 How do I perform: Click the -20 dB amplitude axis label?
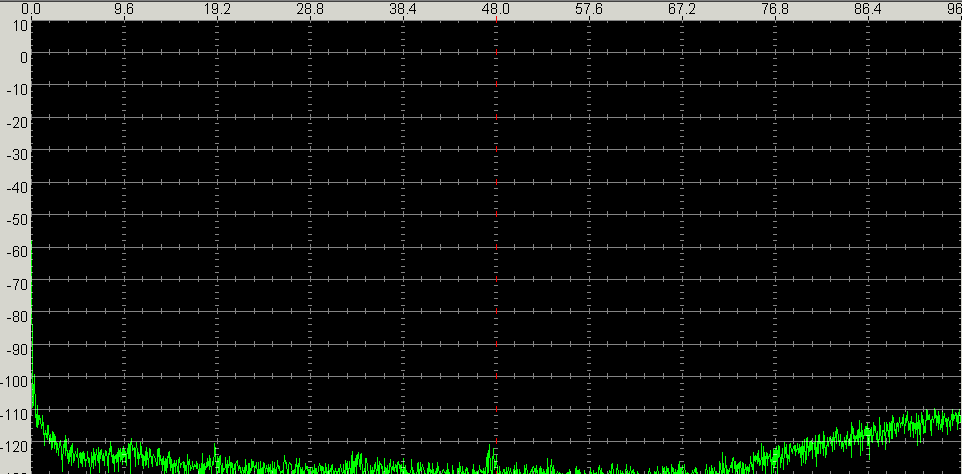(x=17, y=124)
